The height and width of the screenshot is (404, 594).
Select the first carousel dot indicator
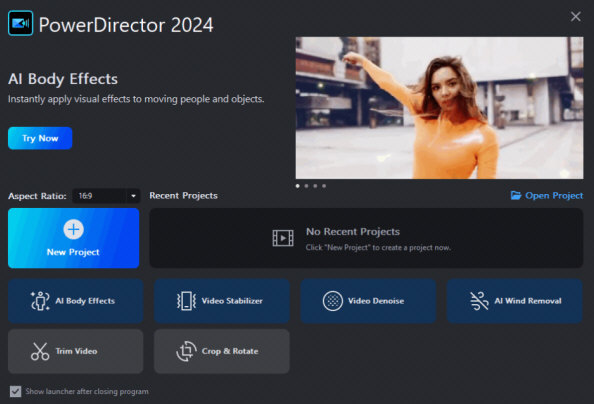[x=298, y=186]
